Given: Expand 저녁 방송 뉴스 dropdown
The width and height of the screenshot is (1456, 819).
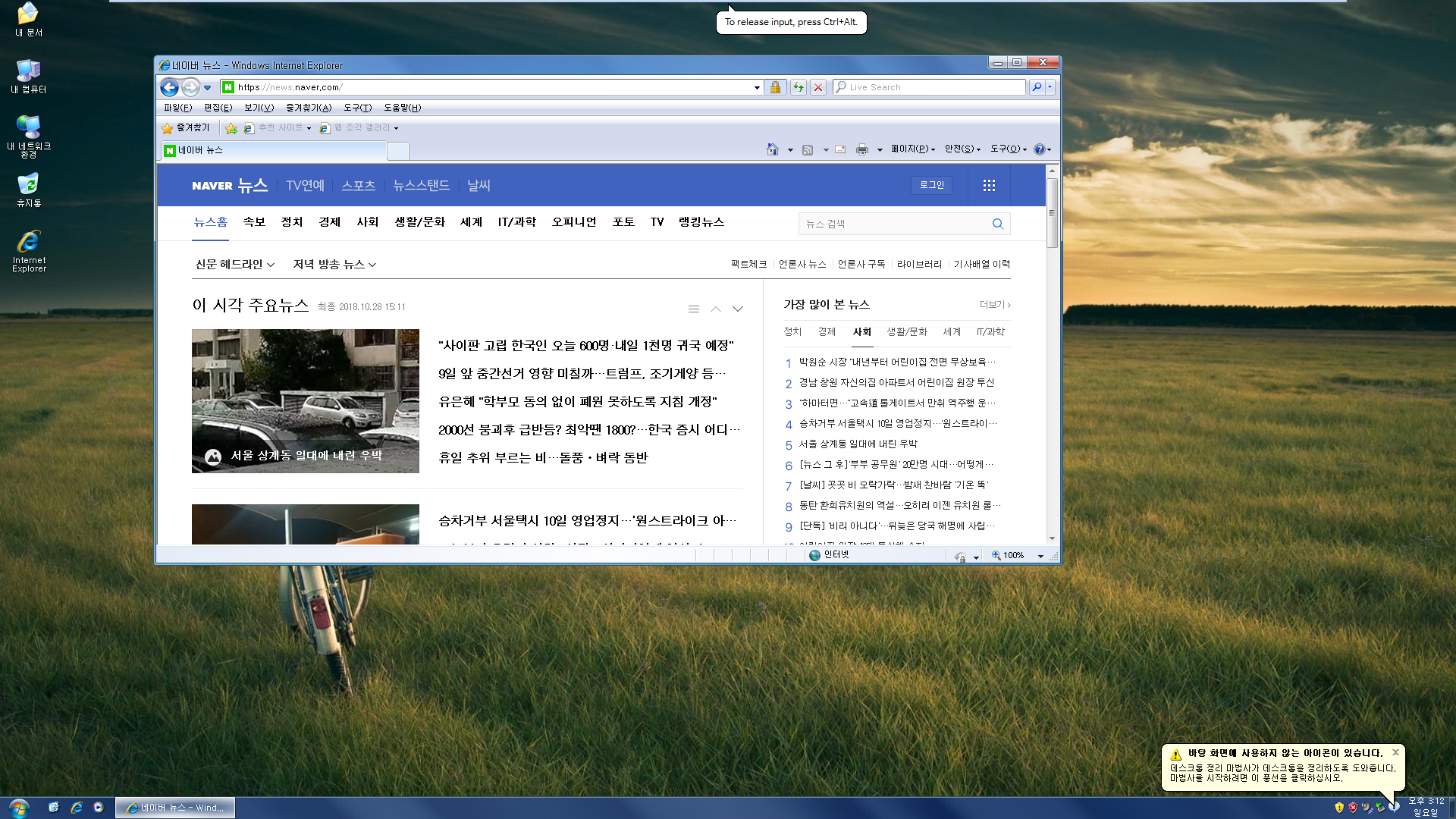Looking at the screenshot, I should pyautogui.click(x=334, y=264).
